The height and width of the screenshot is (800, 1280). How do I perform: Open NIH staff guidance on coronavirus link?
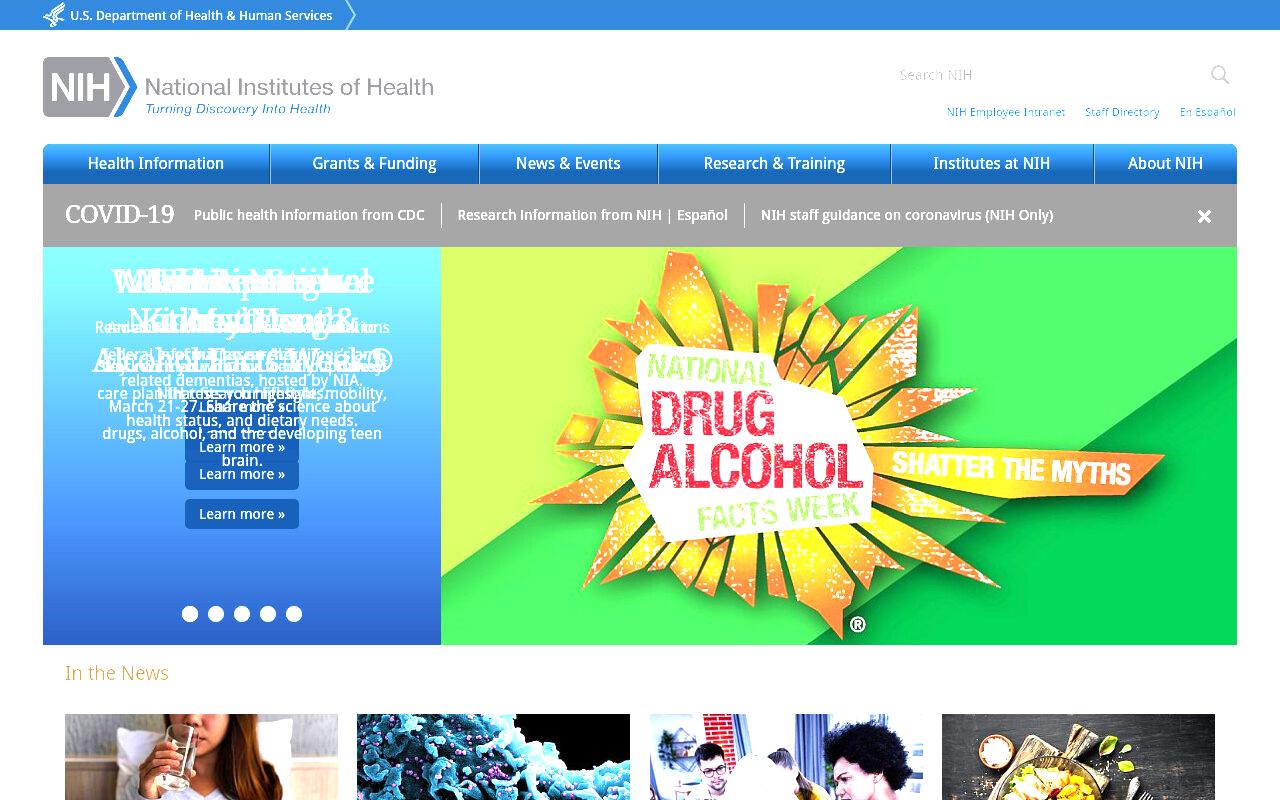click(907, 215)
